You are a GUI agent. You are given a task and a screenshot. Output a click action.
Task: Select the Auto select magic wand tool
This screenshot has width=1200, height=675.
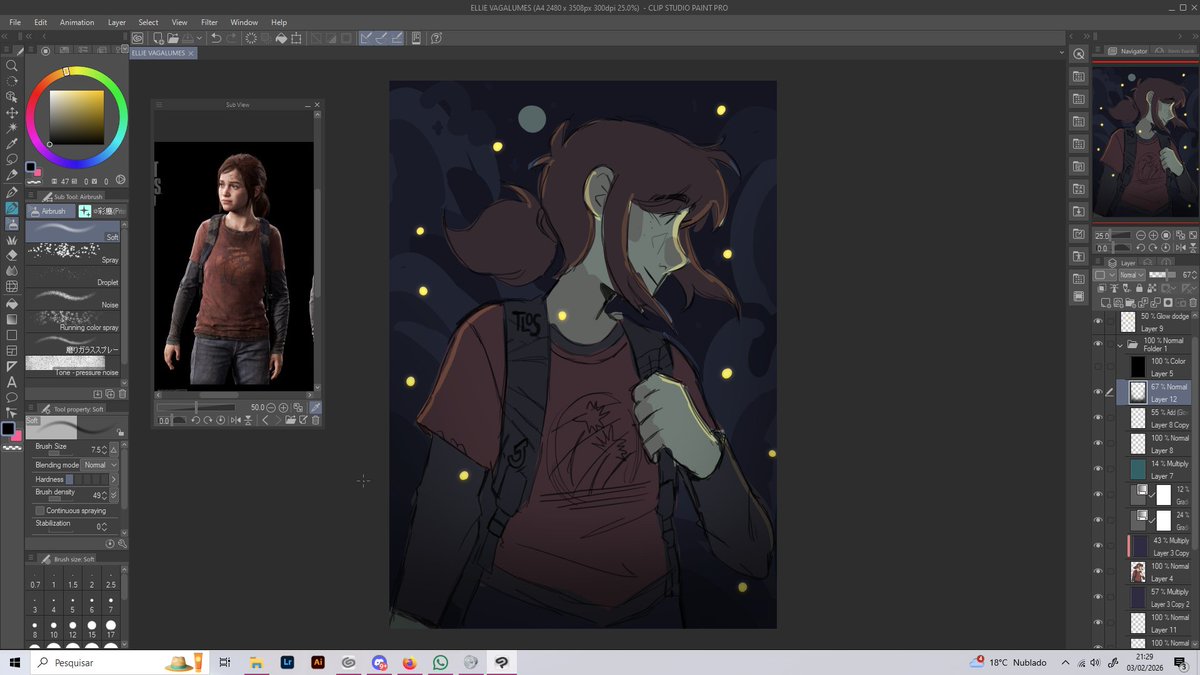tap(12, 128)
